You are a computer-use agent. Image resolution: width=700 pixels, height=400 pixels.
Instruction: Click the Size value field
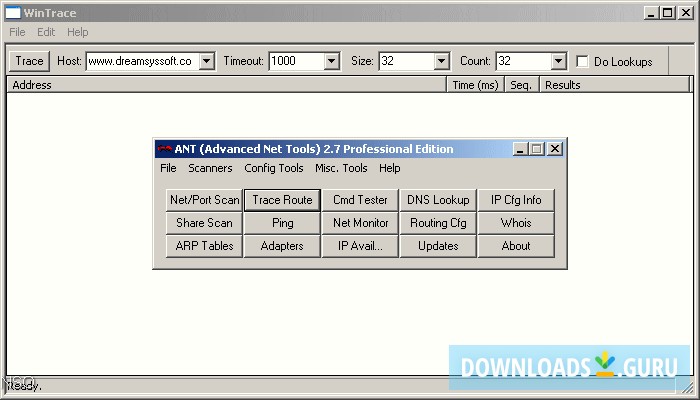click(407, 61)
